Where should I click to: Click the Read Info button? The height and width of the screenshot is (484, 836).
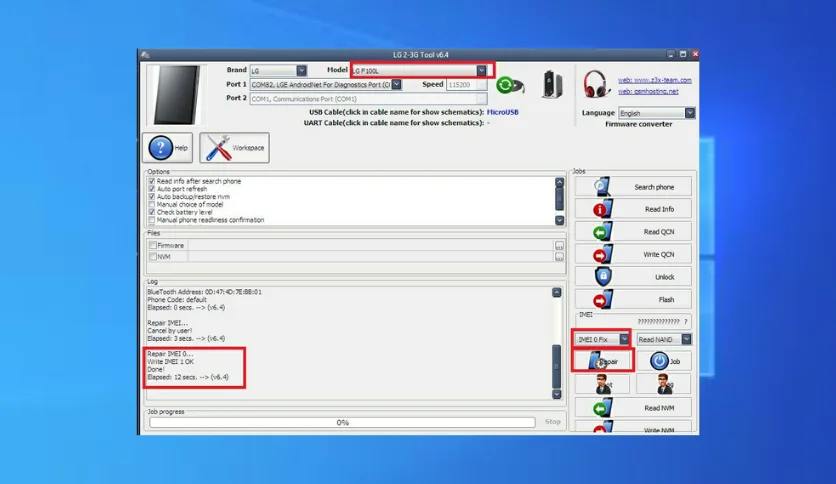click(x=633, y=209)
